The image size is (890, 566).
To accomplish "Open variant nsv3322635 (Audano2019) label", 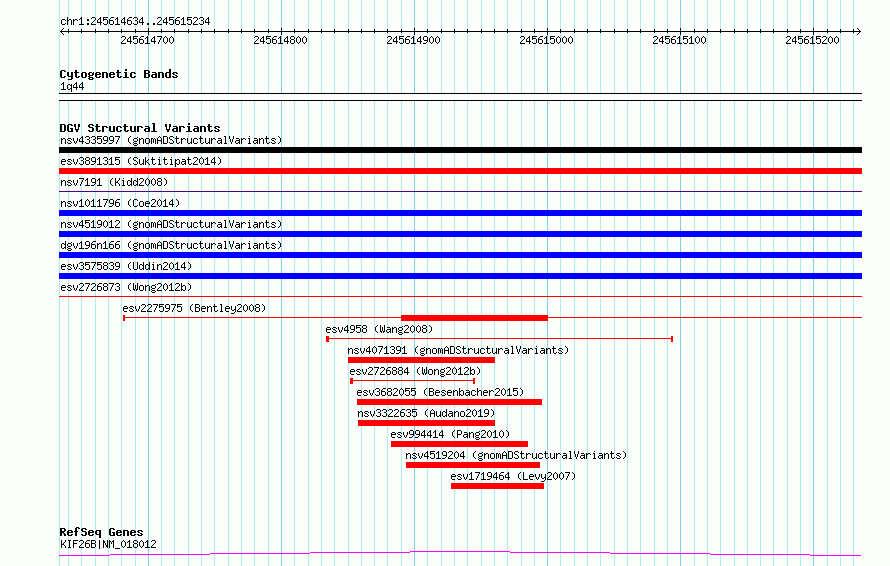I will coord(426,413).
